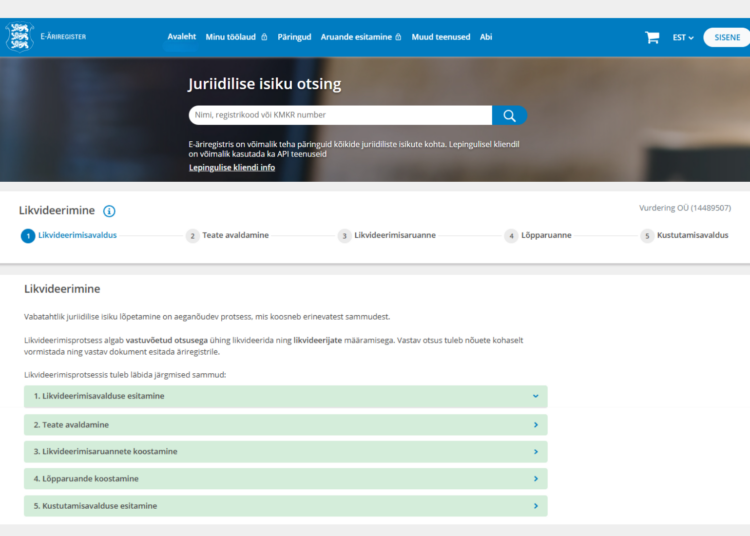Click the legal entity search input field
This screenshot has width=750, height=536.
340,115
